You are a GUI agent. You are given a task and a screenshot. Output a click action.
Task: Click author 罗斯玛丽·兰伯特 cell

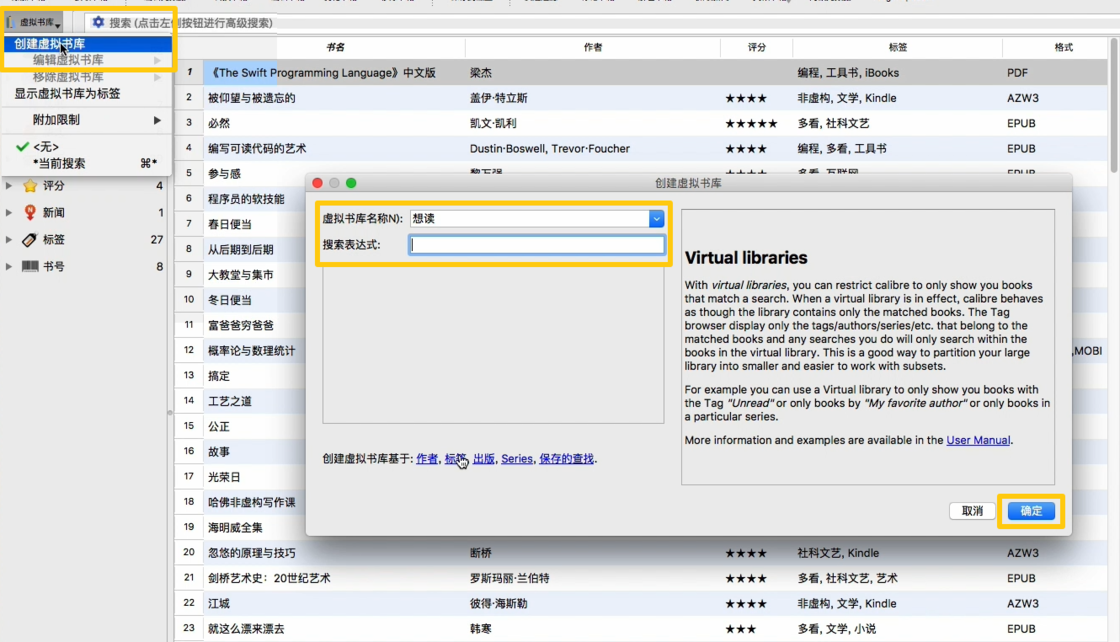509,578
